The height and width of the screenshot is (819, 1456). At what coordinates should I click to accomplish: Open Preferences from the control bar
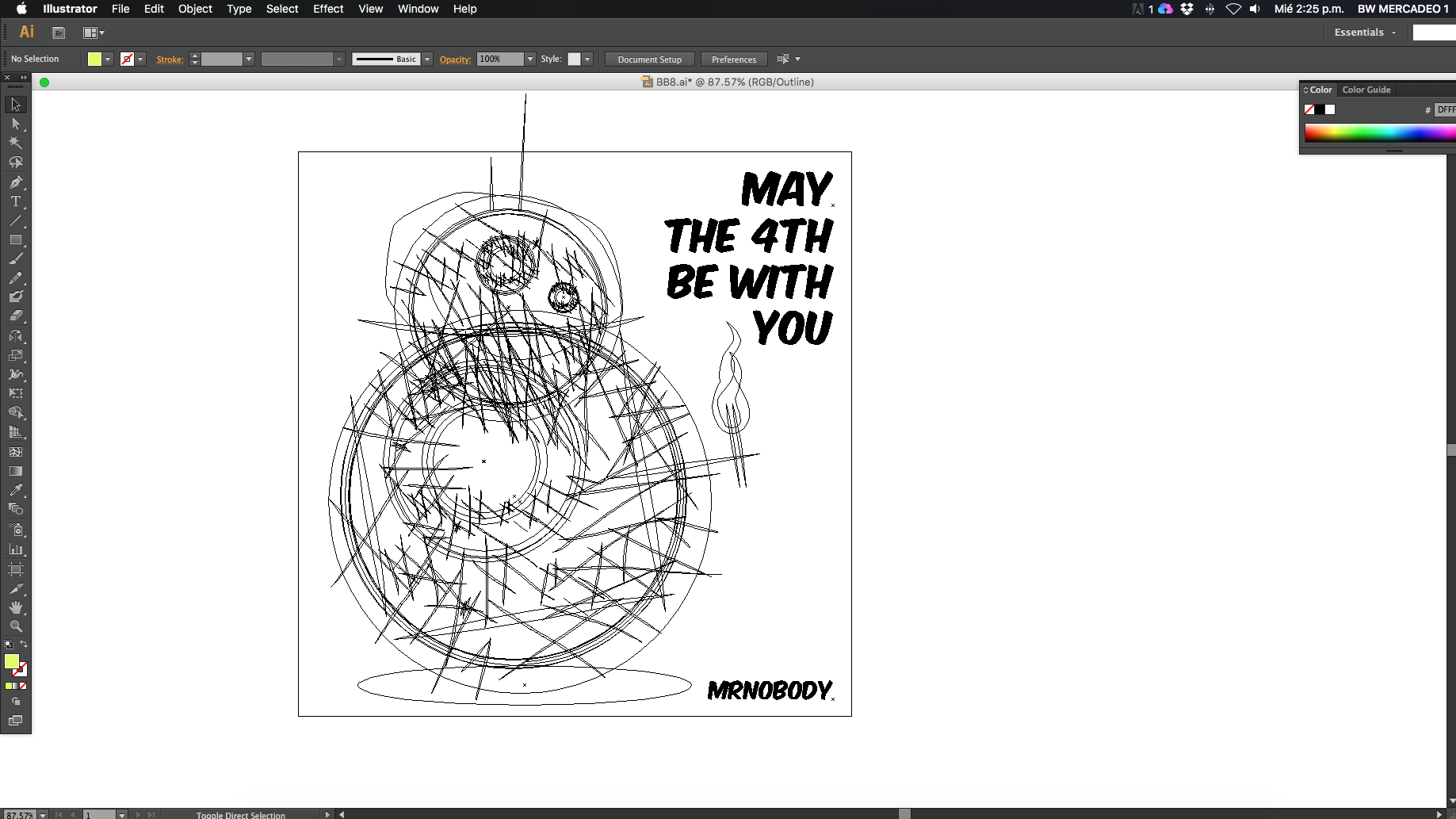pos(733,59)
